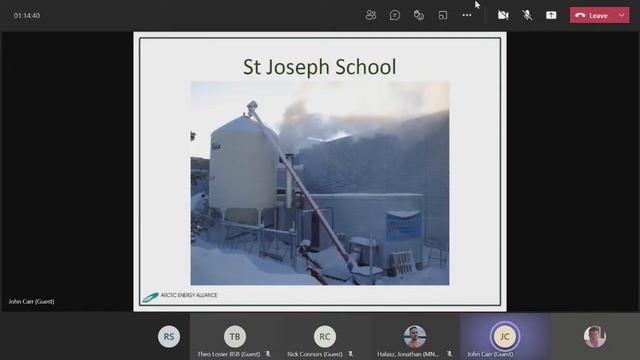Click the Rick Connors (Guest) name
Image resolution: width=640 pixels, height=360 pixels.
point(315,354)
